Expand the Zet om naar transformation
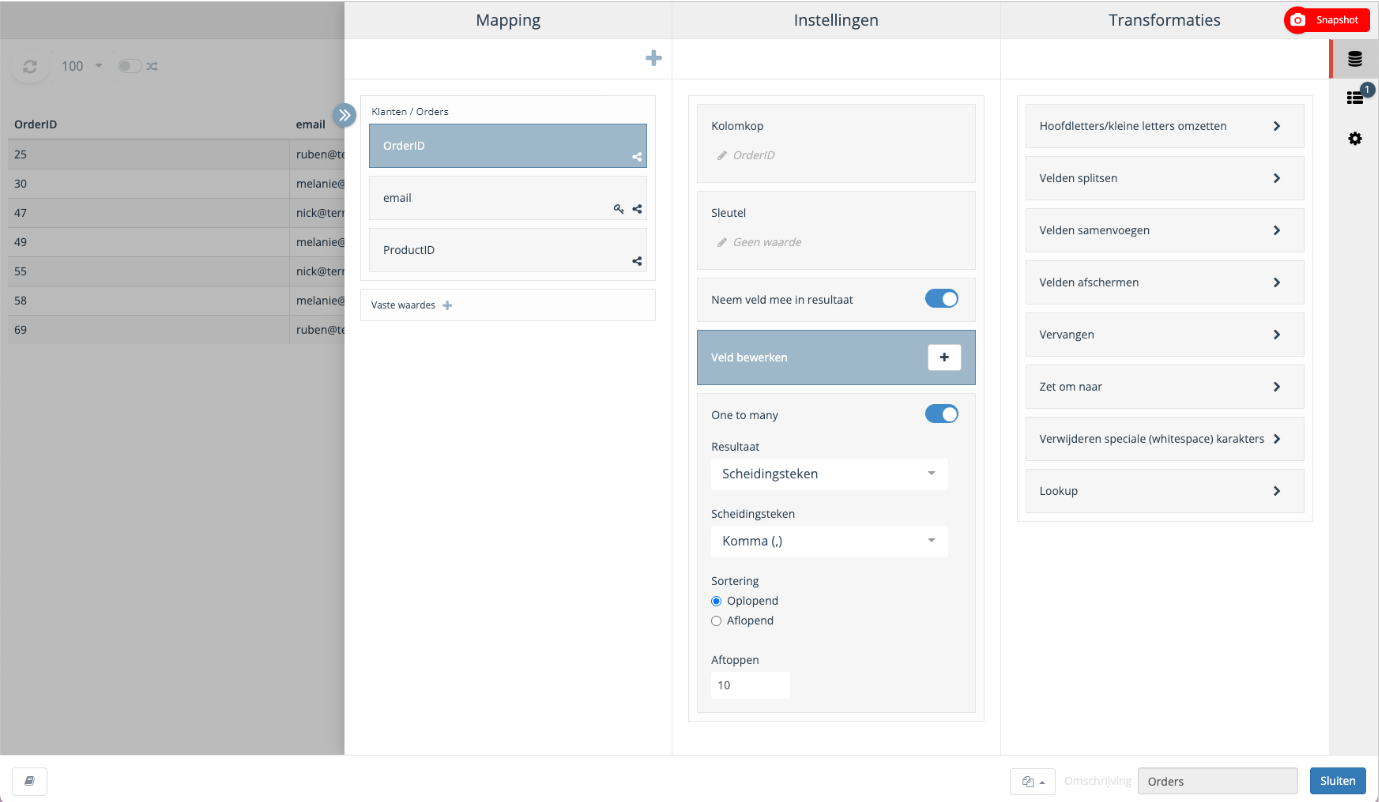 tap(1165, 386)
